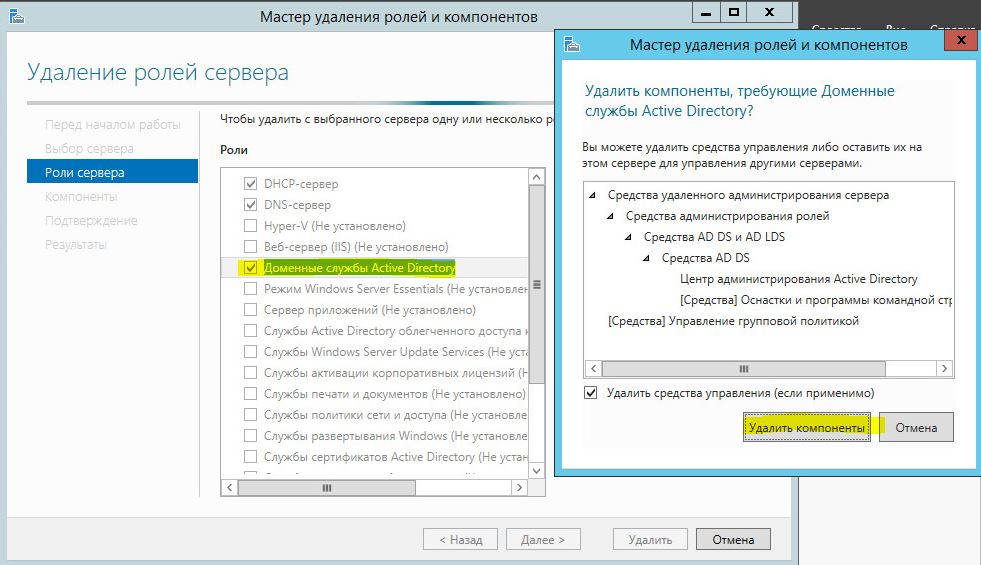
Task: Click the Роли list heading
Action: pyautogui.click(x=233, y=150)
